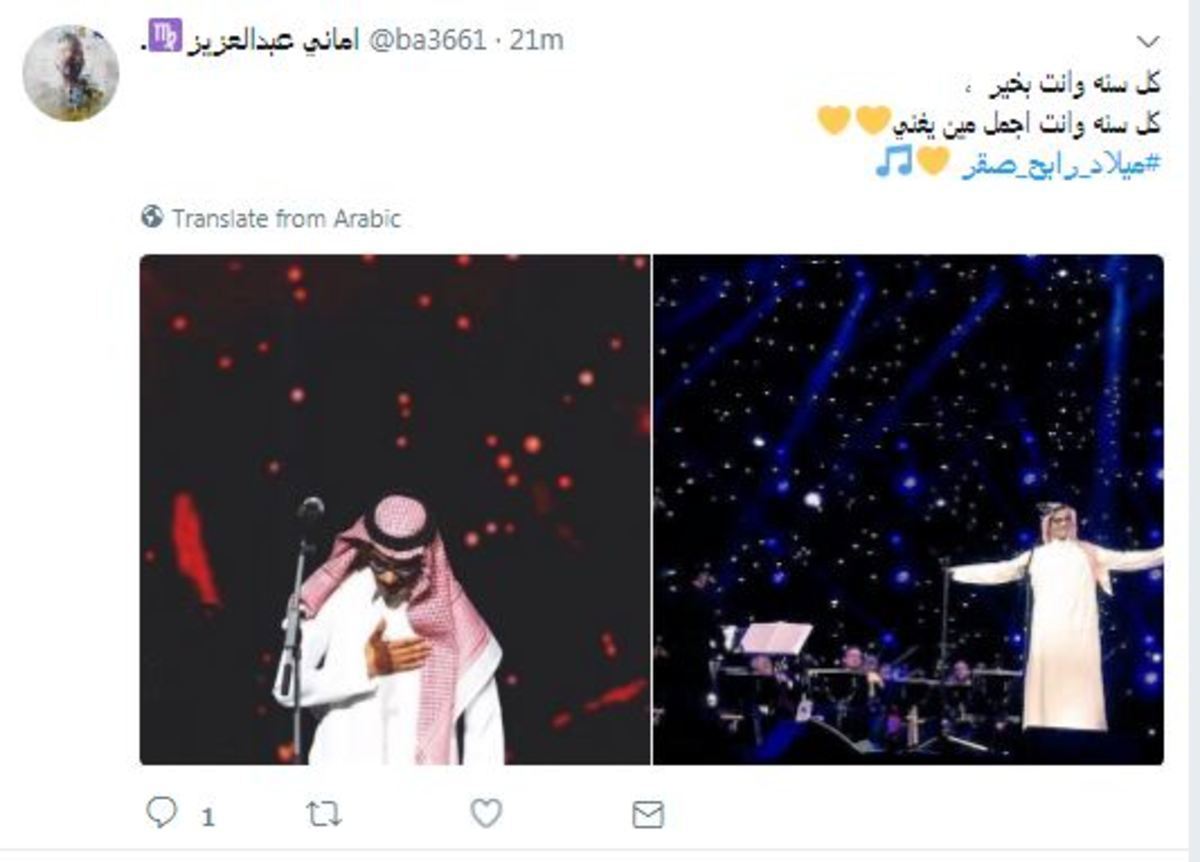
Task: Reply to the tweet via speech bubble icon
Action: 161,813
